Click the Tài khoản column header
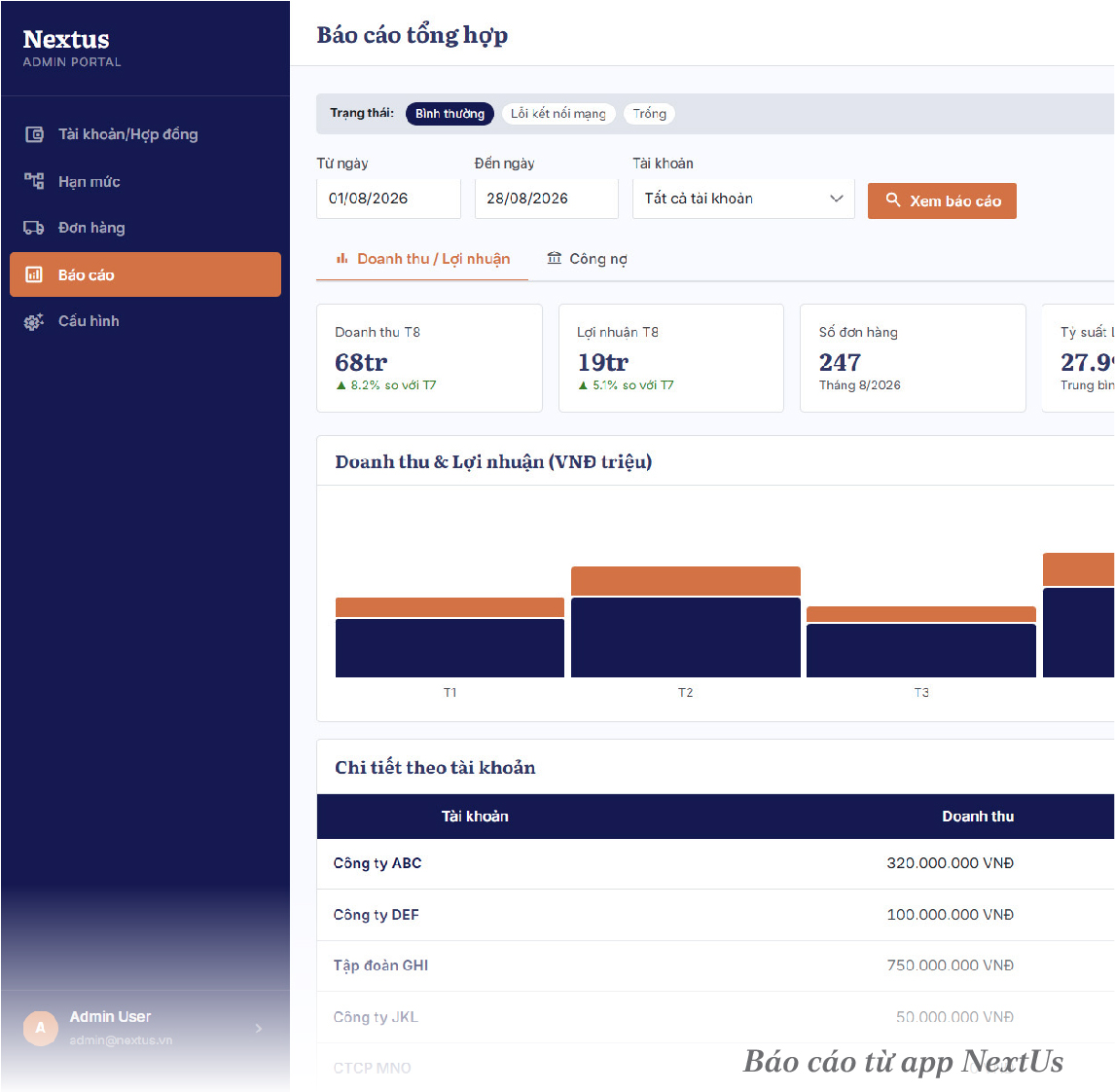The image size is (1115, 1092). (475, 817)
